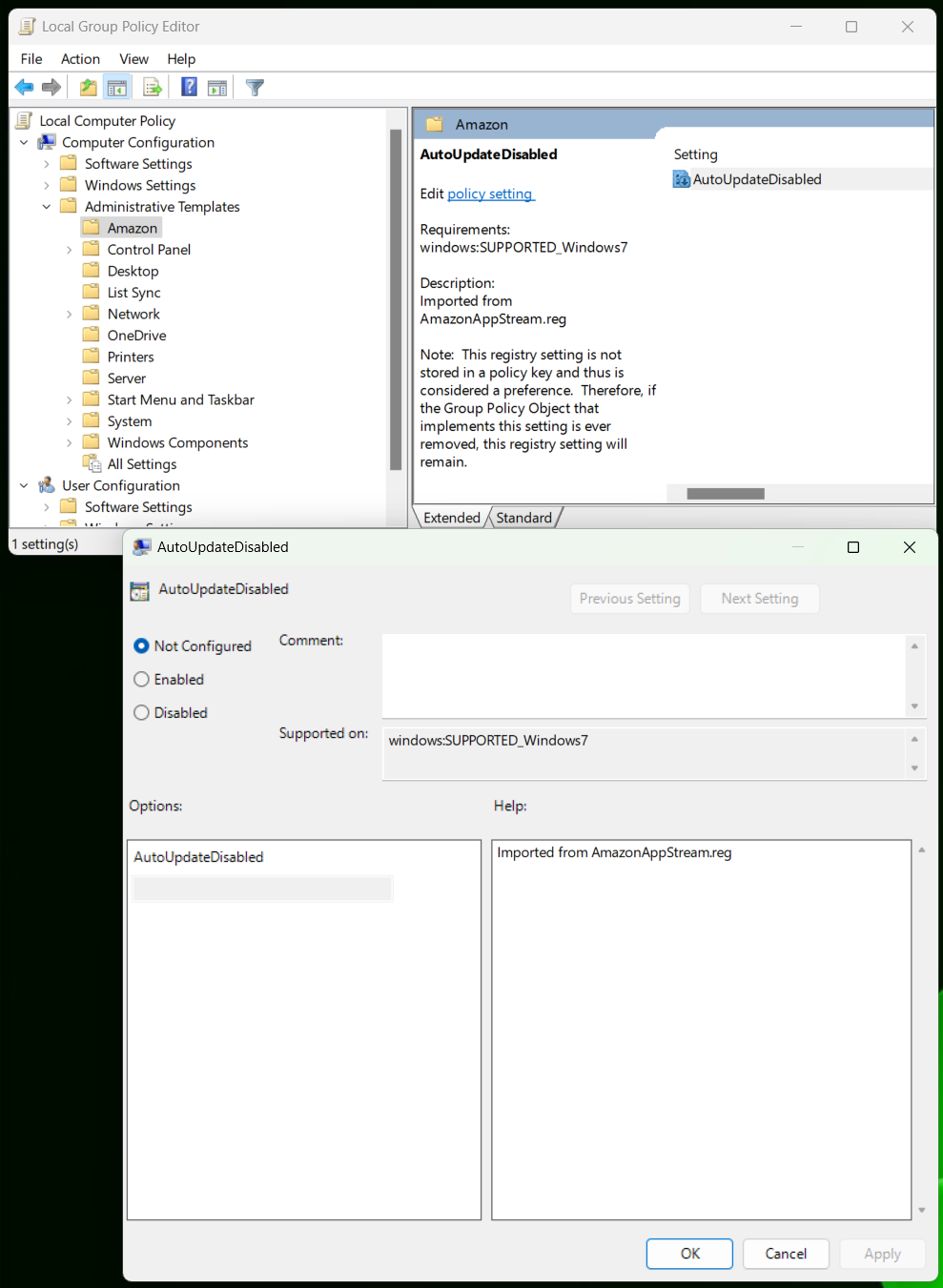Switch to the Standard tab
Image resolution: width=943 pixels, height=1288 pixels.
click(523, 518)
